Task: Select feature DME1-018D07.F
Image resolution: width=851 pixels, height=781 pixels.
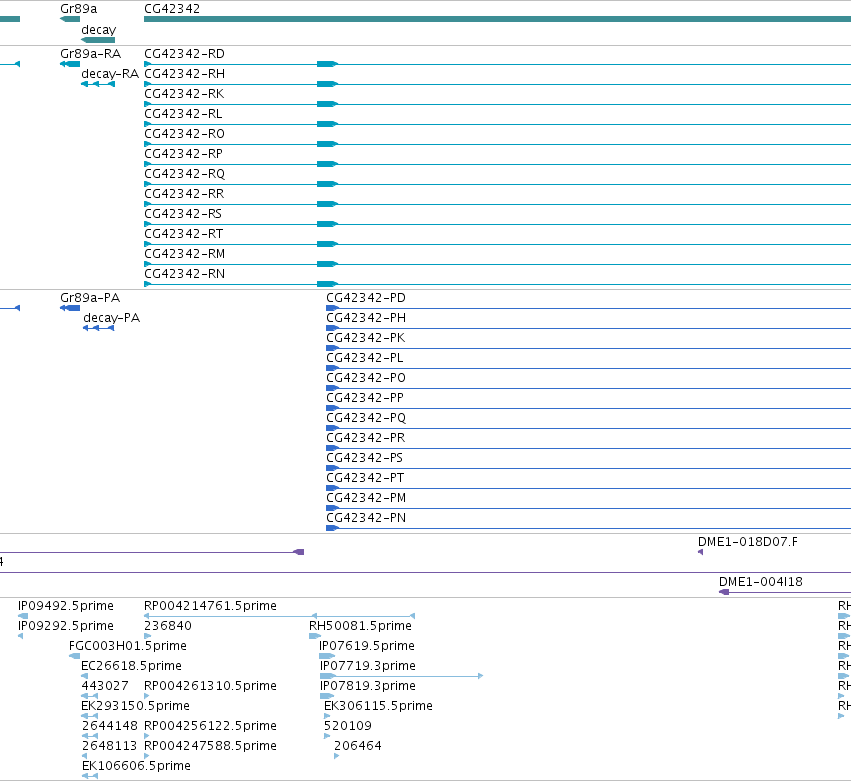Action: (x=748, y=542)
